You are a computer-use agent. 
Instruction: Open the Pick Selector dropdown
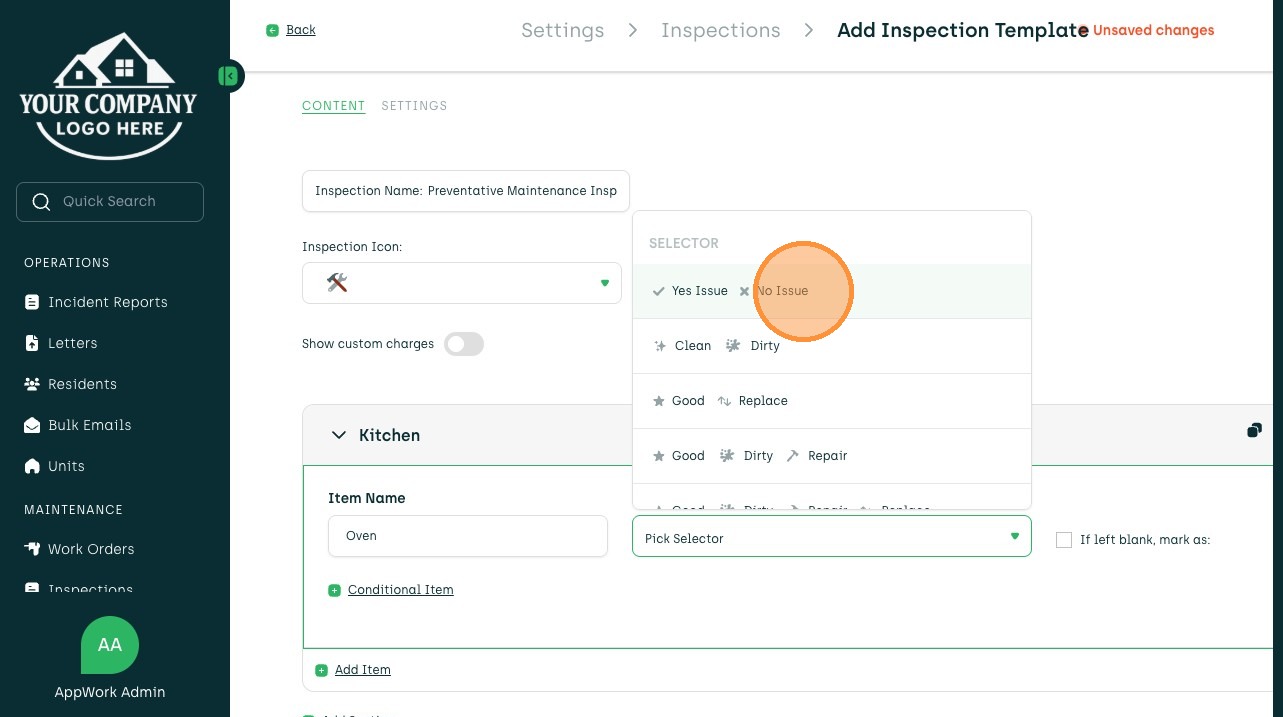tap(831, 538)
